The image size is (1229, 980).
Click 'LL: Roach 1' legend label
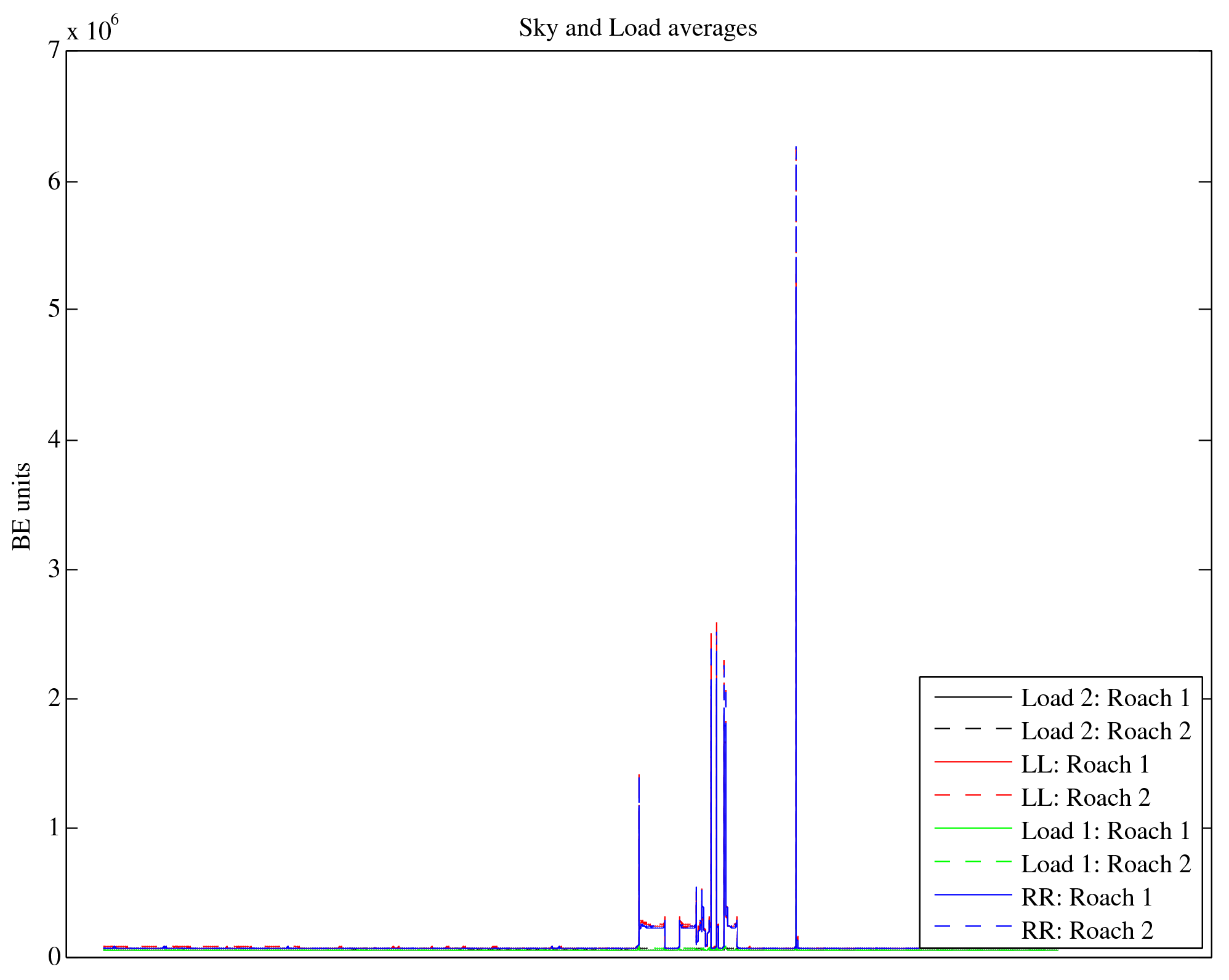tap(1085, 765)
